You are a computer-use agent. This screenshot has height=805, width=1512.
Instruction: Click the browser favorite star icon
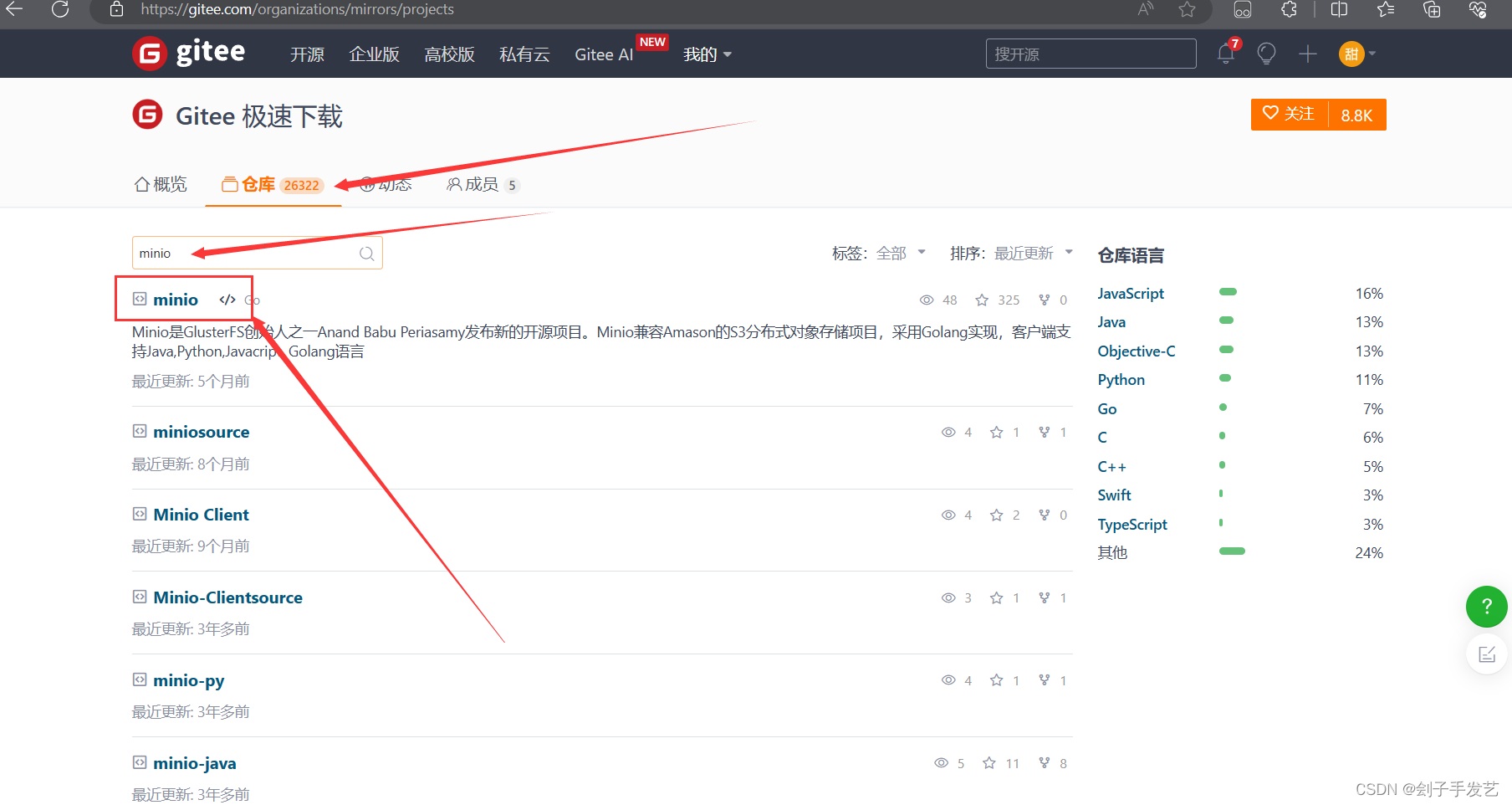point(1187,9)
